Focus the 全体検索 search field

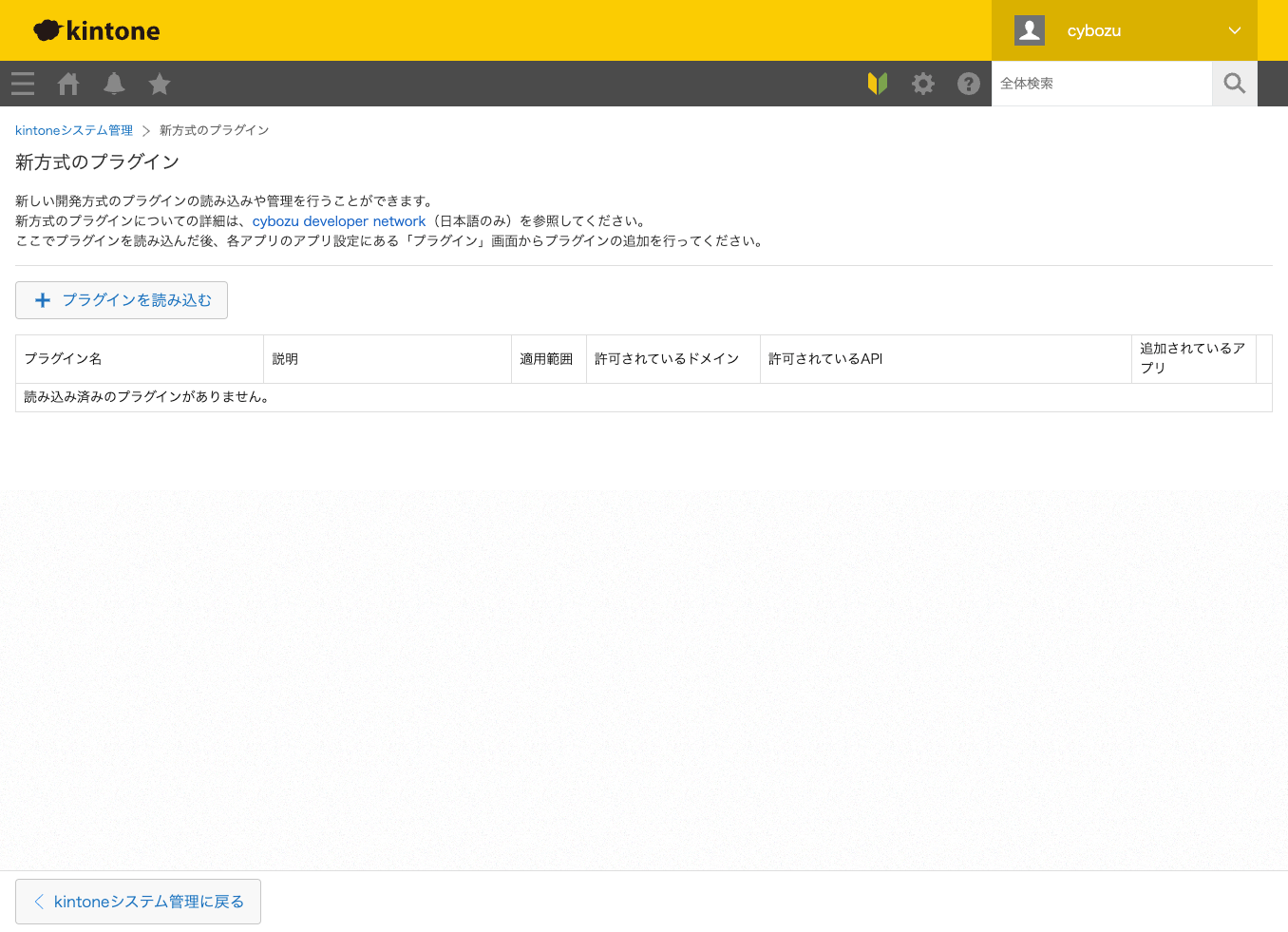pyautogui.click(x=1102, y=84)
